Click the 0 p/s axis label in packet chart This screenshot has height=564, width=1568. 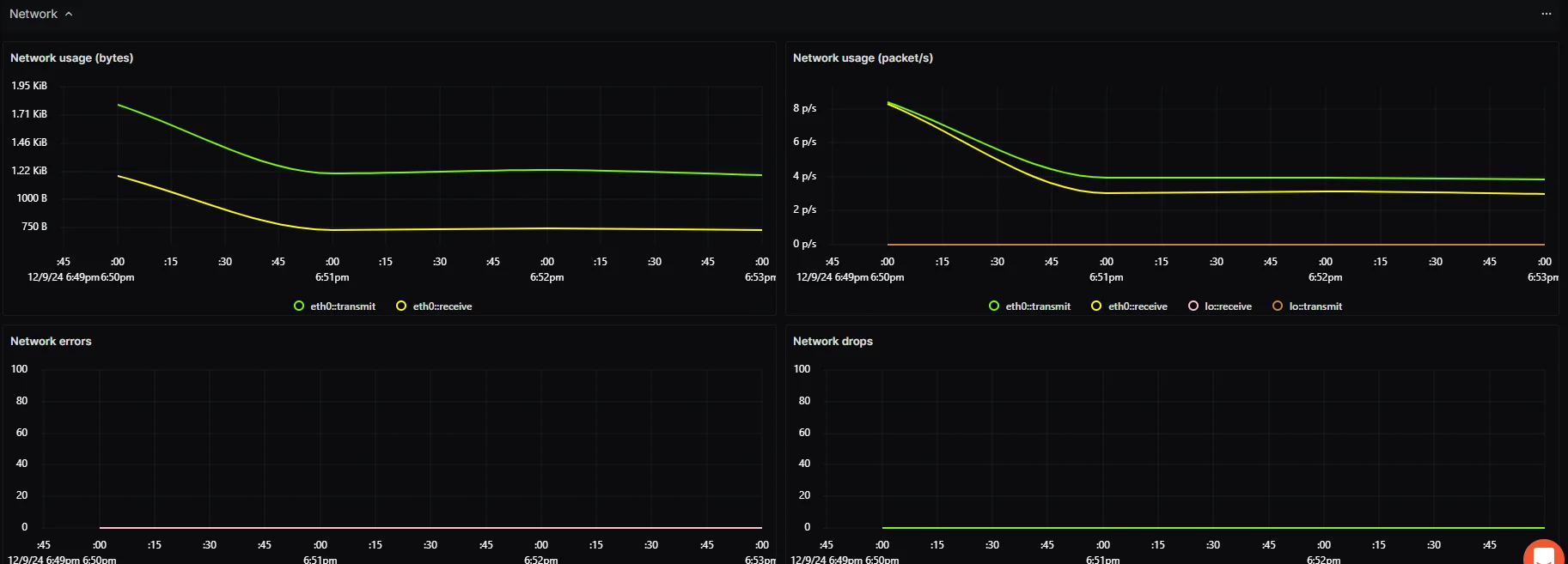tap(804, 244)
